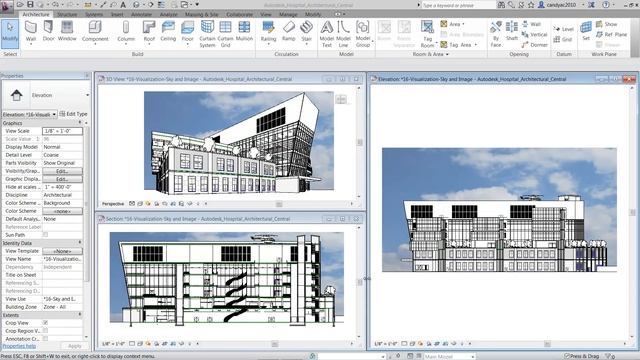640x360 pixels.
Task: Open the Main Model workset dropdown
Action: (x=449, y=356)
